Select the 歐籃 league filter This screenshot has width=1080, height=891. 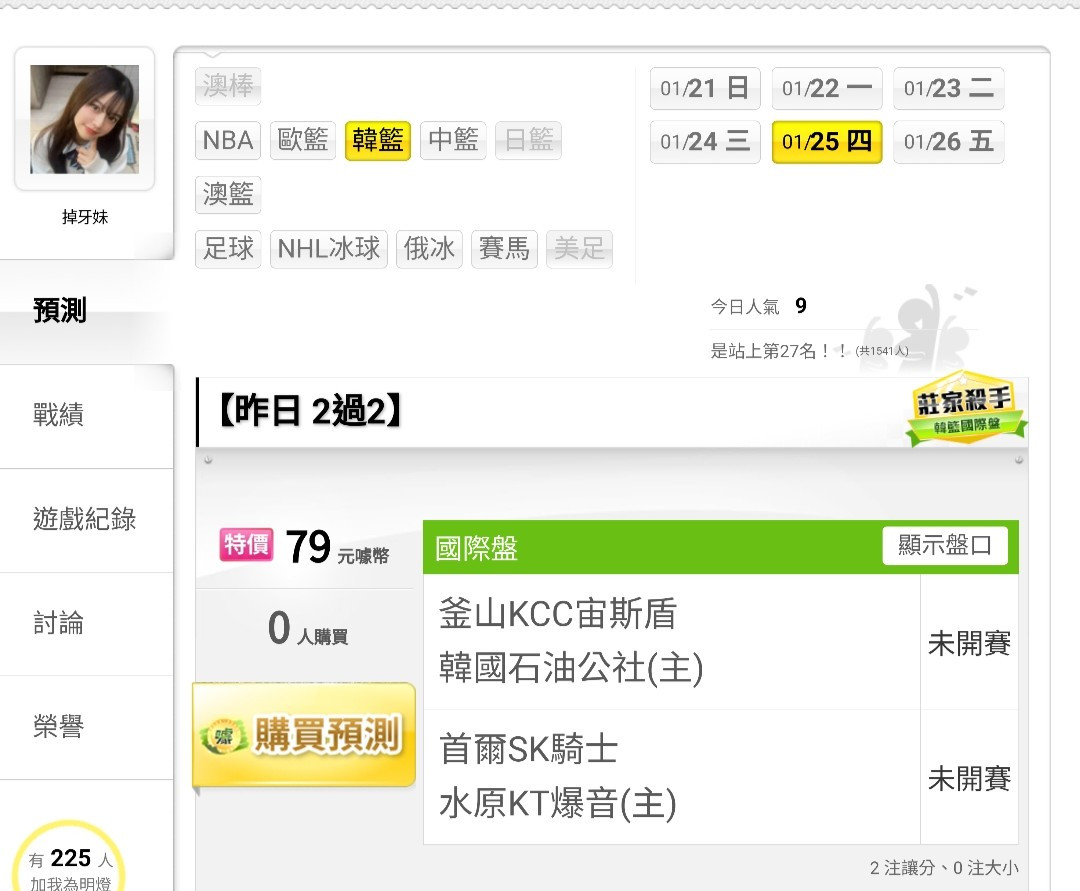[302, 140]
